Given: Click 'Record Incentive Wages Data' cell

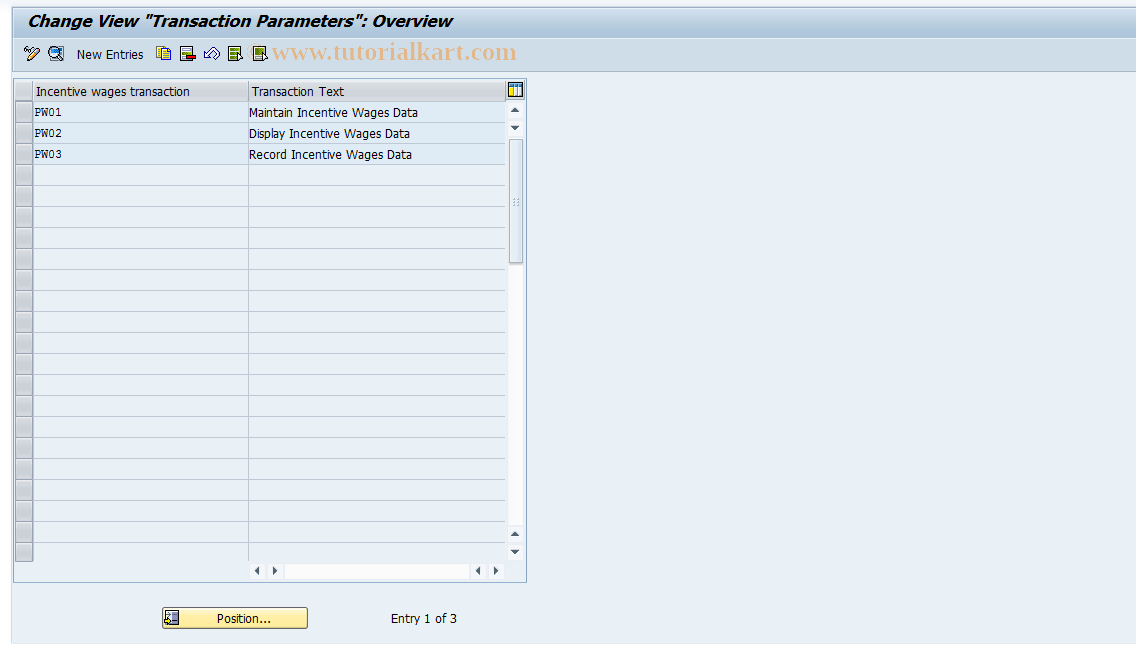Looking at the screenshot, I should 377,154.
